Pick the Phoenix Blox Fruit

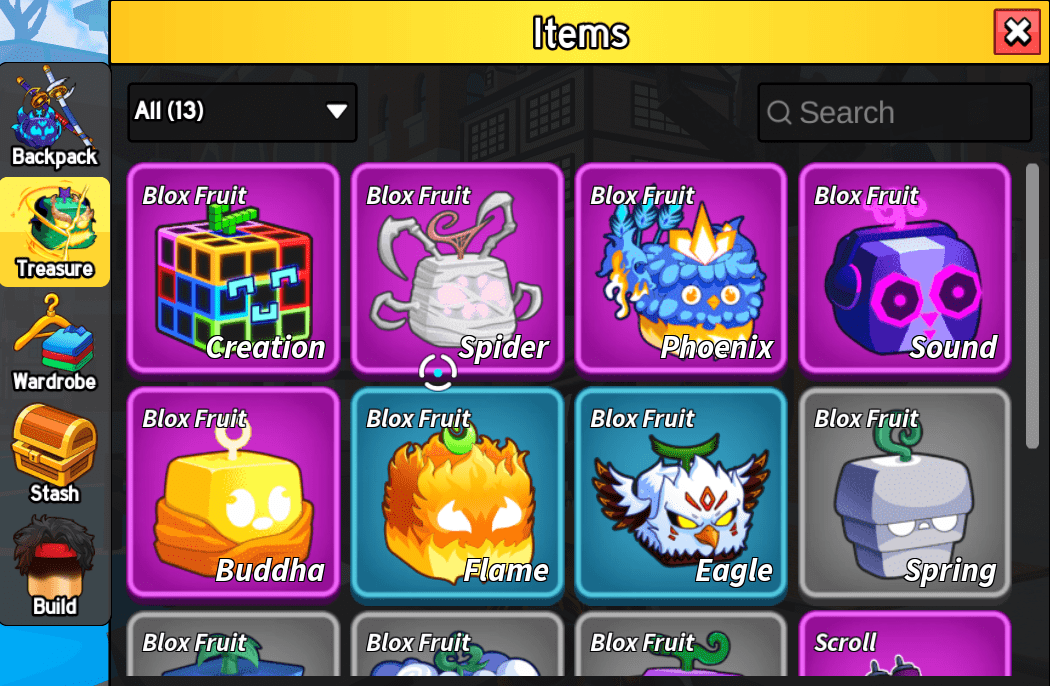[x=681, y=268]
